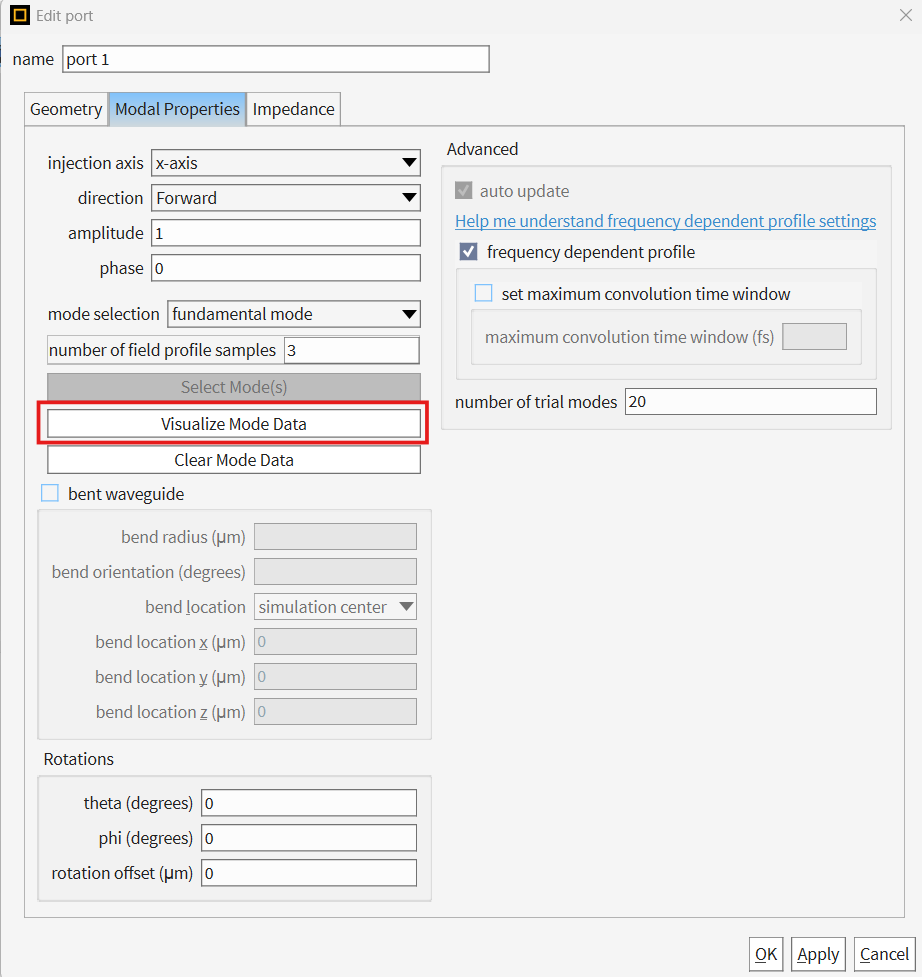Edit the rotation offset field
The image size is (922, 977).
(309, 872)
